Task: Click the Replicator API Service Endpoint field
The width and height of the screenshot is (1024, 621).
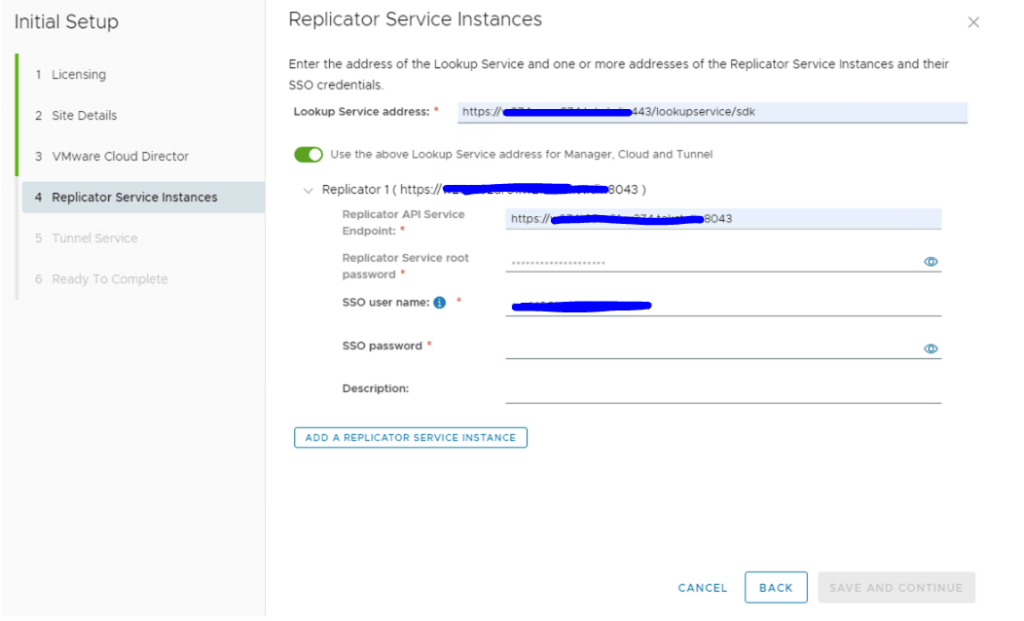Action: coord(722,219)
